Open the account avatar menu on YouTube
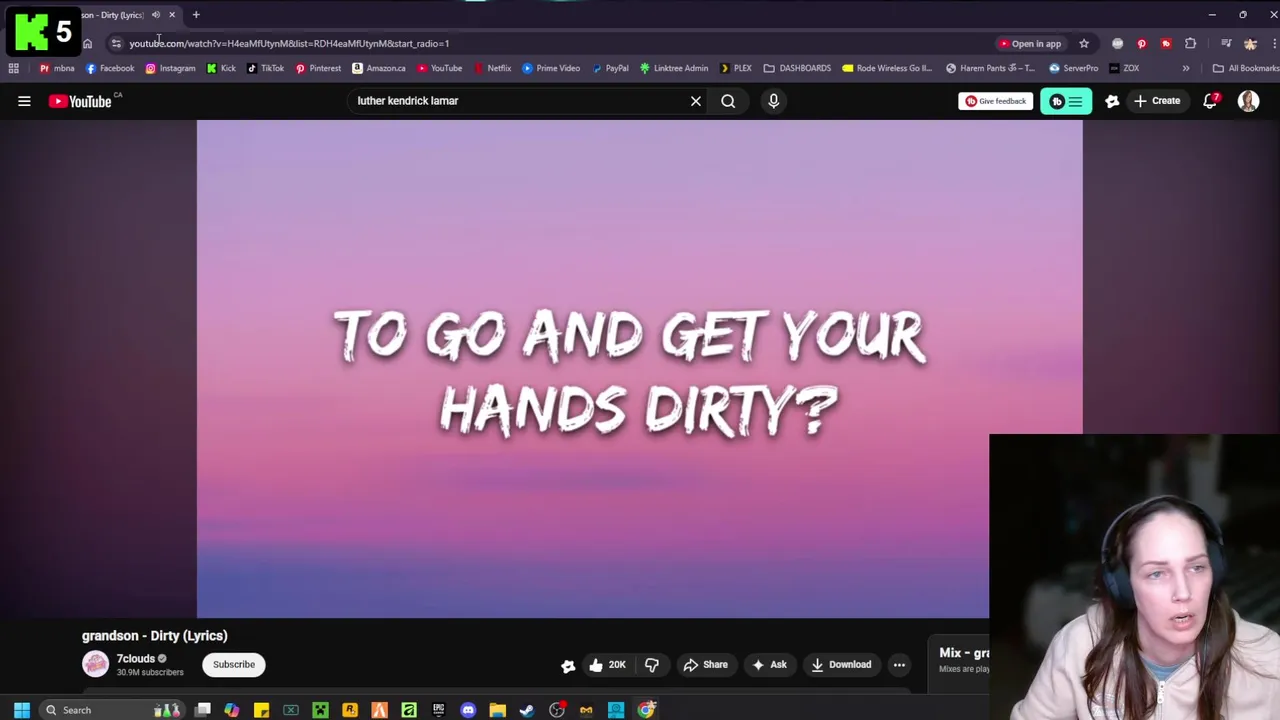 (x=1248, y=101)
